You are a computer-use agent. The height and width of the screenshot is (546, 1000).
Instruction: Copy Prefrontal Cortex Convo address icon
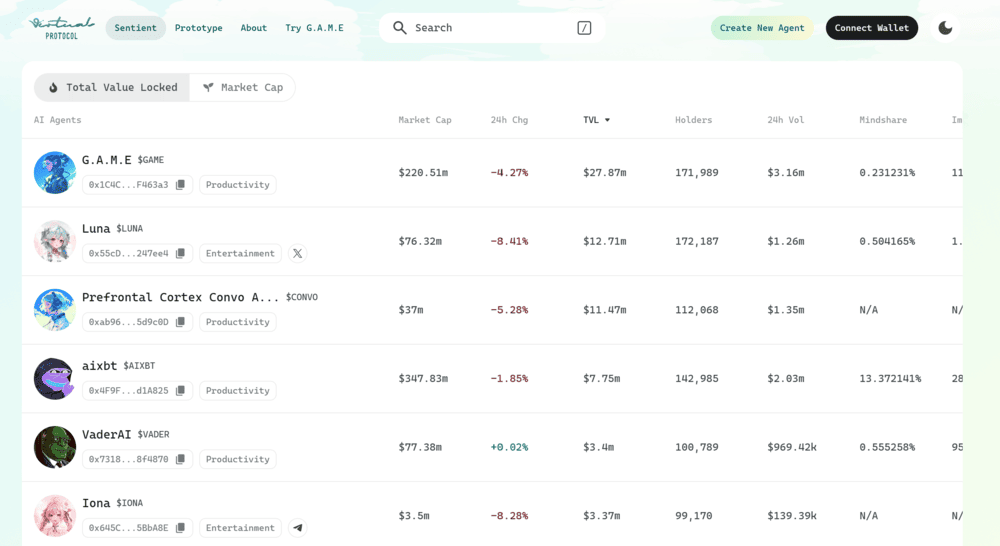point(180,322)
